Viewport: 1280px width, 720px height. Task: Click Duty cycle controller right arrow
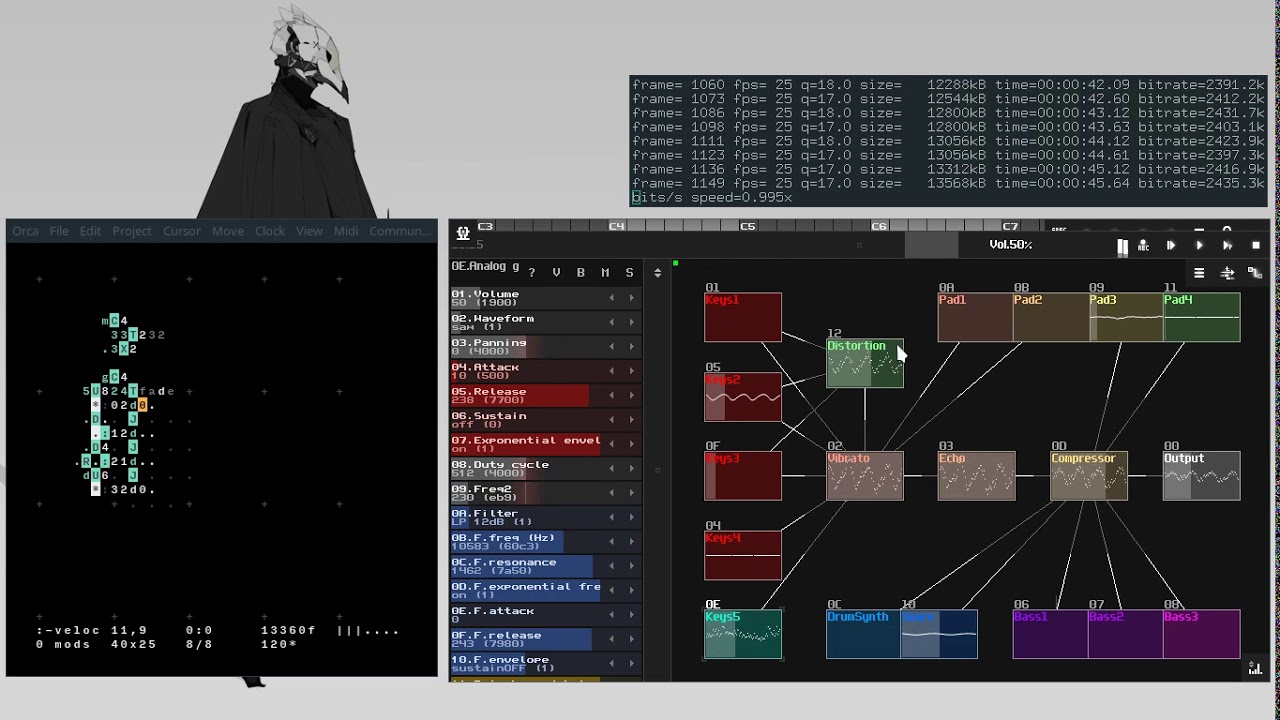click(x=631, y=469)
